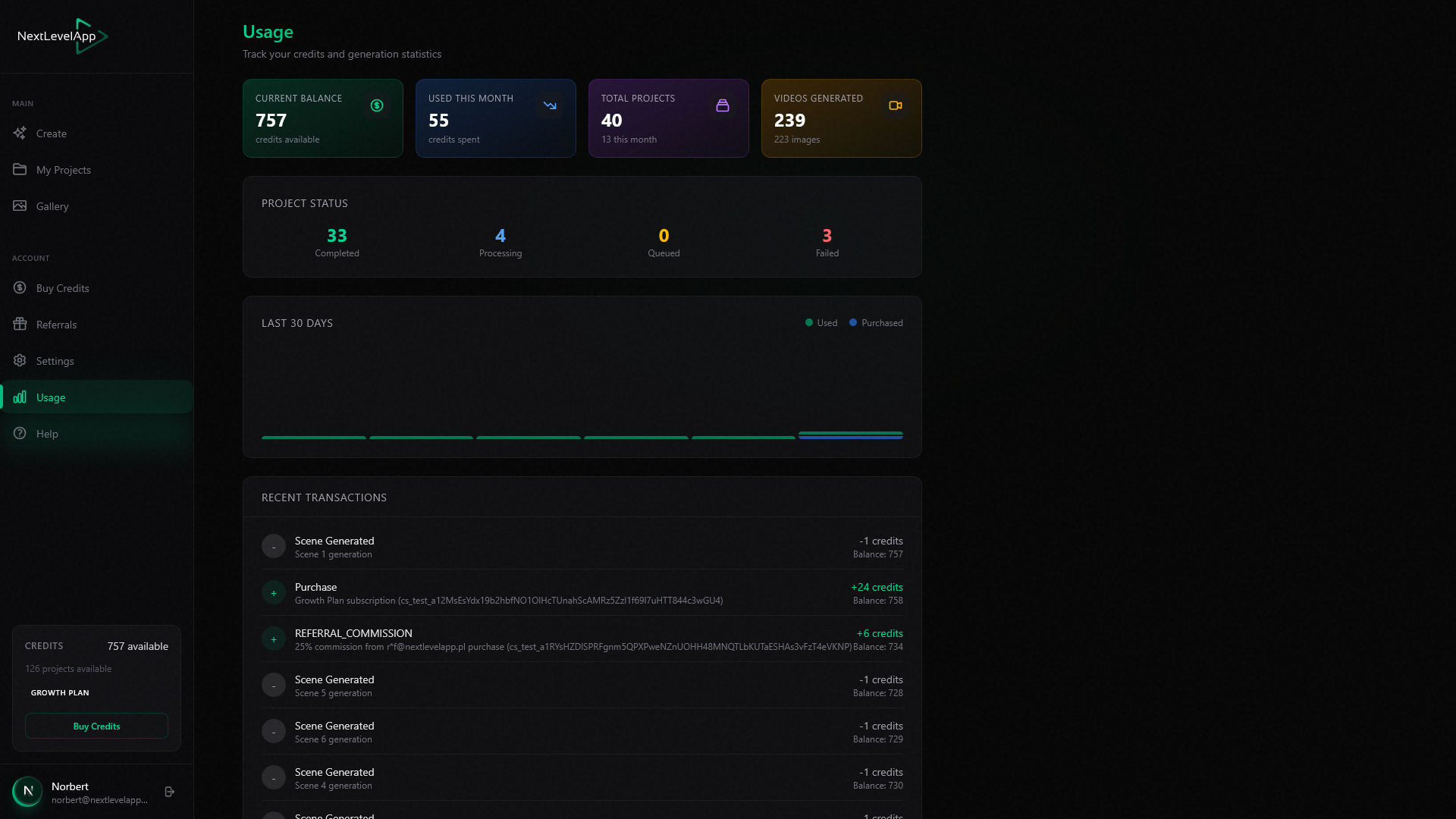Toggle the Used legend in chart
Screen dimensions: 1456x819
point(821,323)
